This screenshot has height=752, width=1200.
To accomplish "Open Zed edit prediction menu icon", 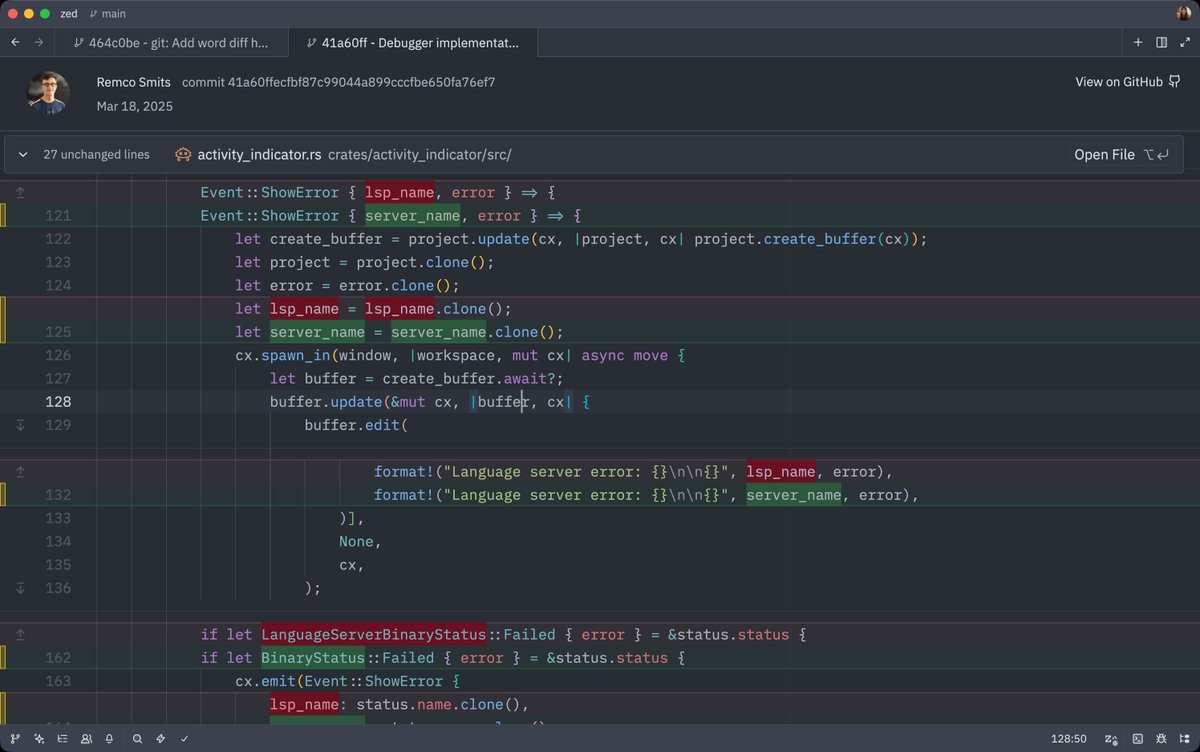I will pyautogui.click(x=1112, y=739).
